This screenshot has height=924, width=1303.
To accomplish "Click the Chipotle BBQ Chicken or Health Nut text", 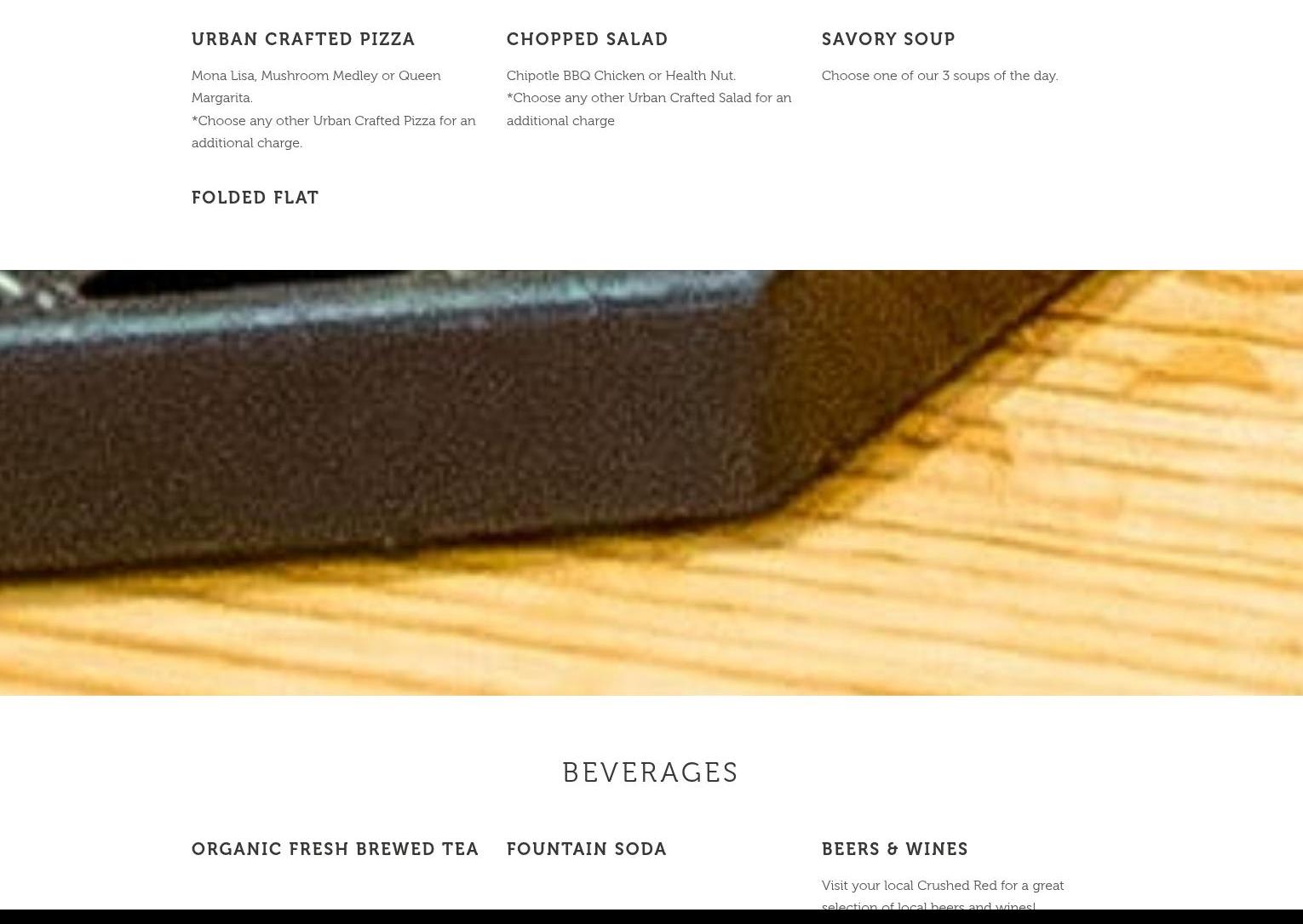I will pos(621,75).
